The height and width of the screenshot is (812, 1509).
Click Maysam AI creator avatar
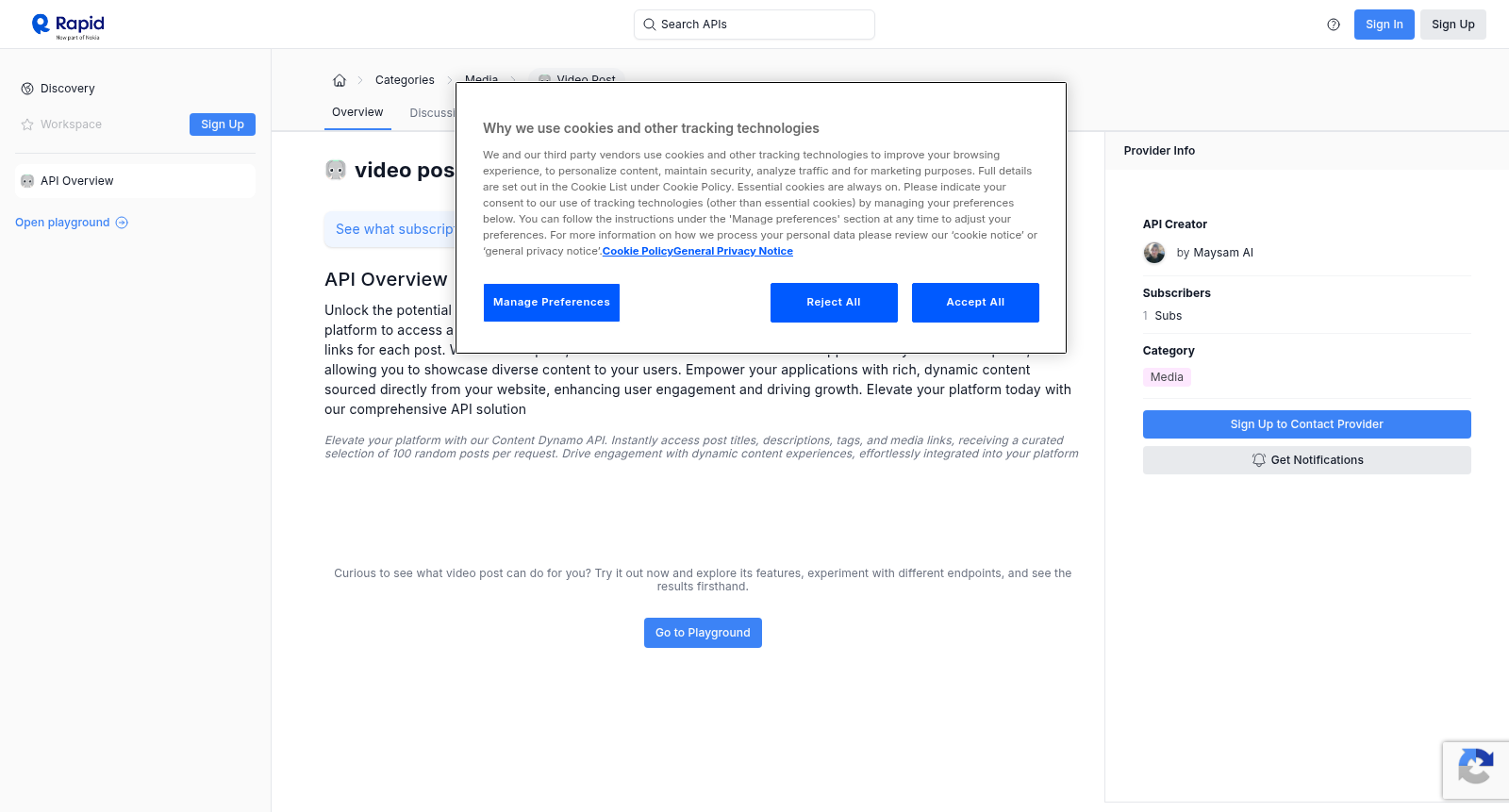1154,253
